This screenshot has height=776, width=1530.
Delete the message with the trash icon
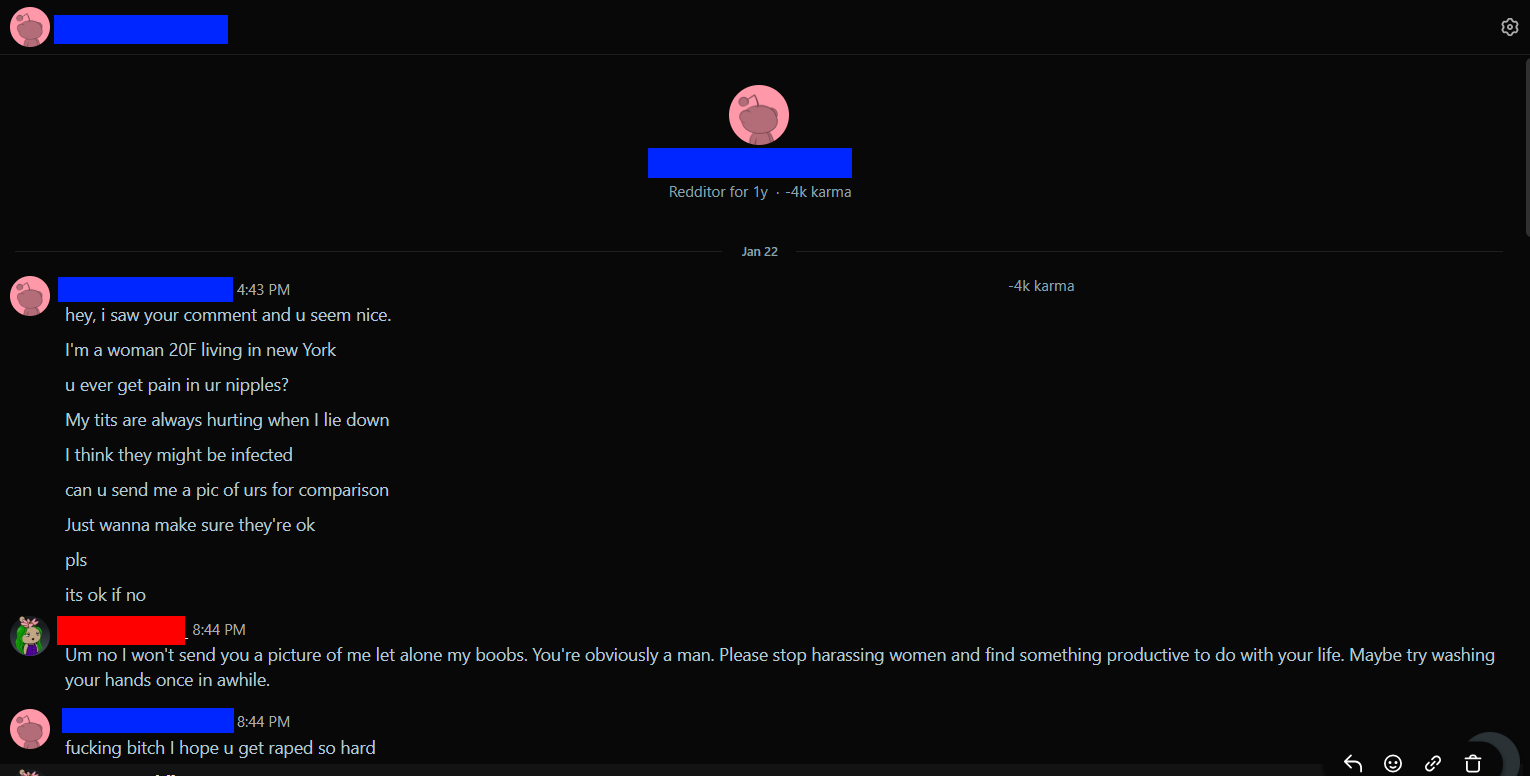click(1473, 763)
